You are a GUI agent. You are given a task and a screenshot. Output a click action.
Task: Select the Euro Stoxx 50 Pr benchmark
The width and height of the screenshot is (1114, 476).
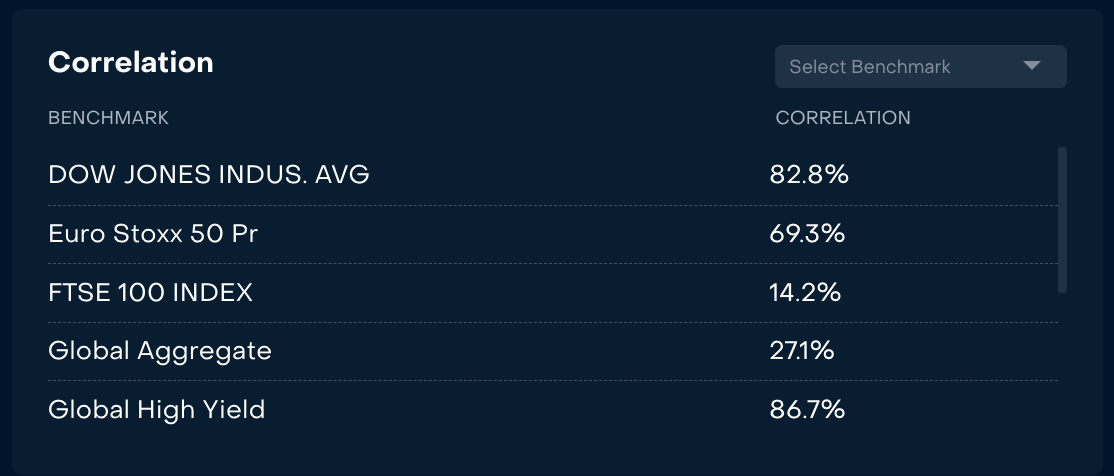155,234
